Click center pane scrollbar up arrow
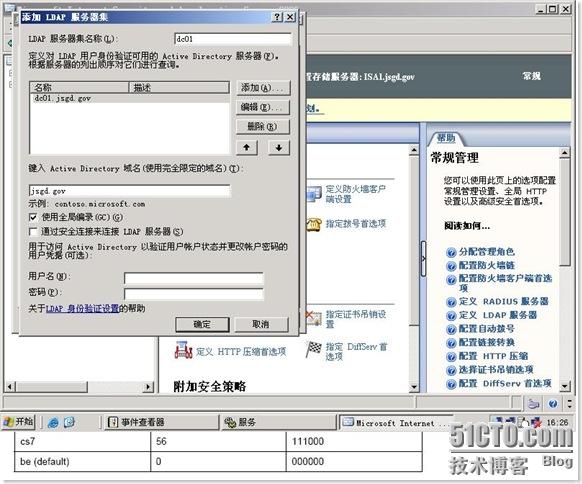Viewport: 582px width, 484px height. 414,150
